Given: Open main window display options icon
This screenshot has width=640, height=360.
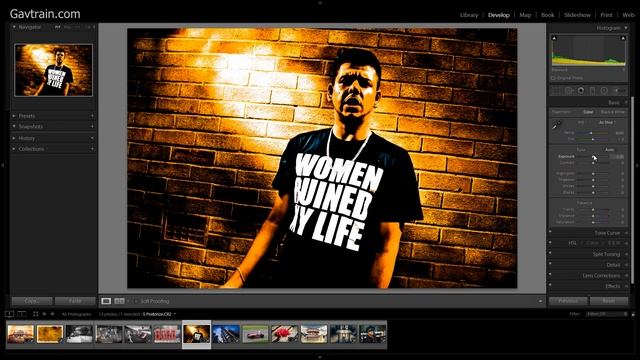Looking at the screenshot, I should [x=9, y=314].
